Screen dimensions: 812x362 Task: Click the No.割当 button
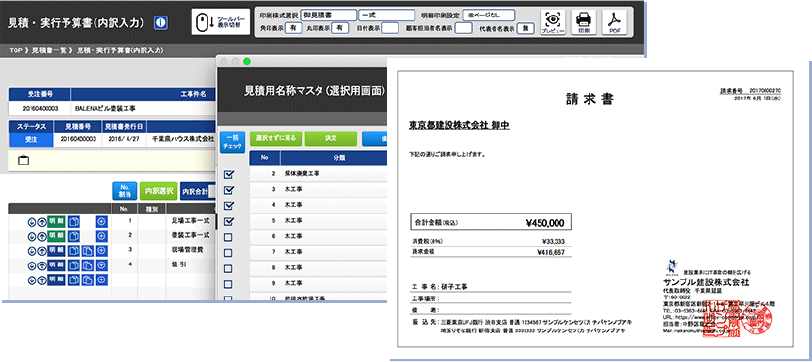125,191
